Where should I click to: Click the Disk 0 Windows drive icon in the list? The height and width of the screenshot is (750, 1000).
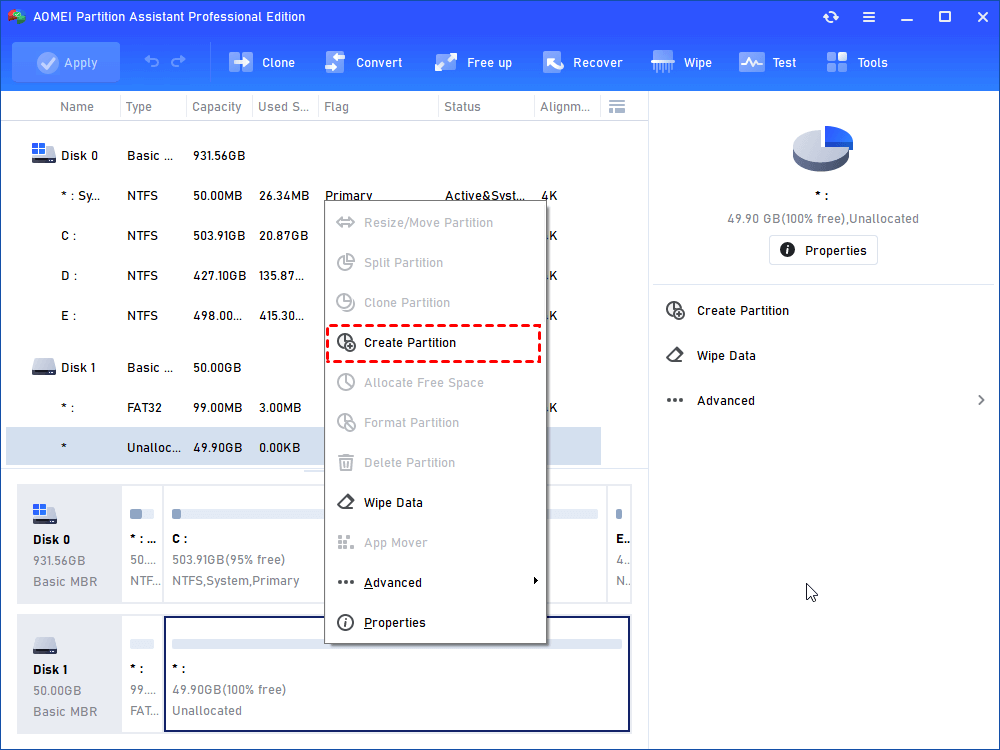[43, 153]
